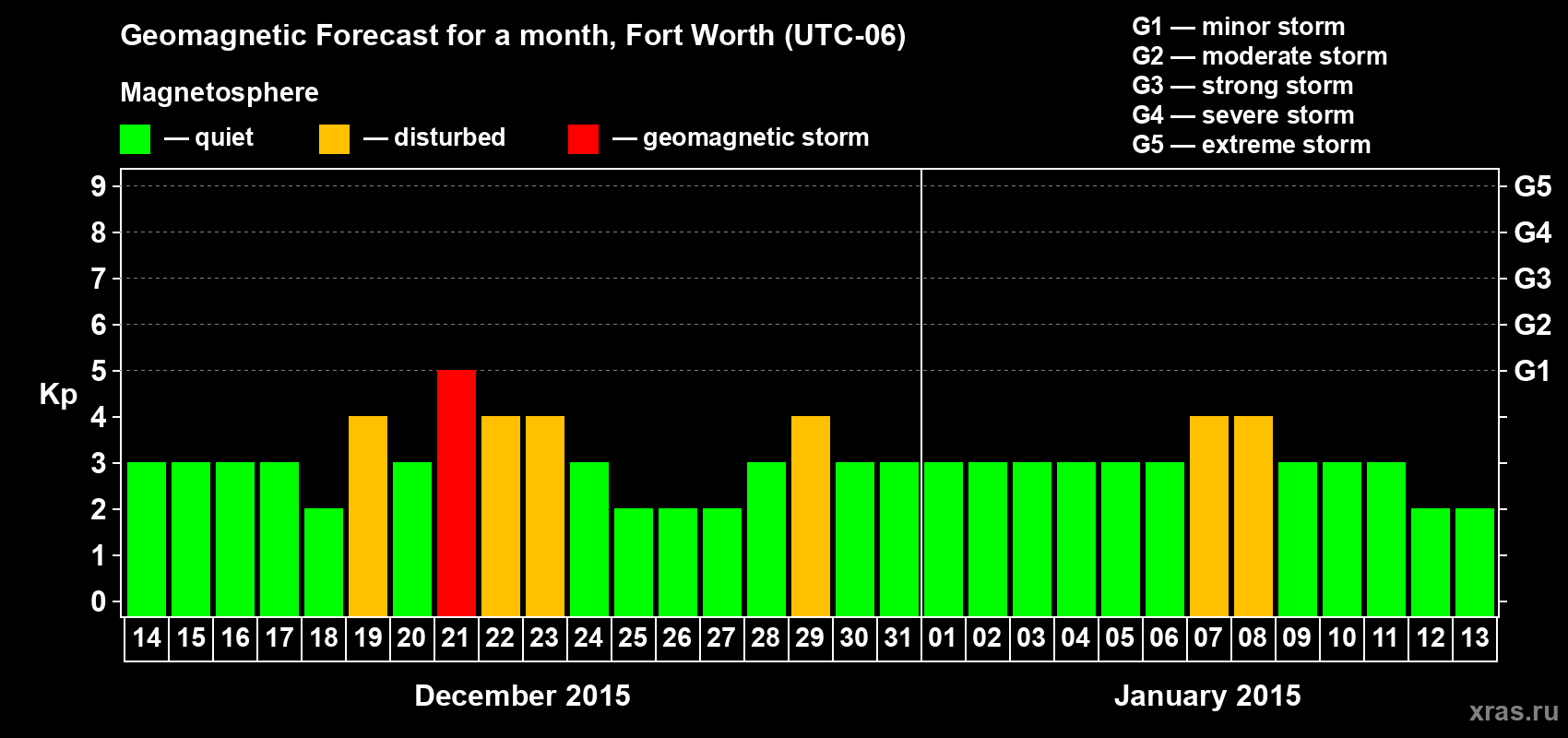Click date label 14 on the axis

(147, 637)
